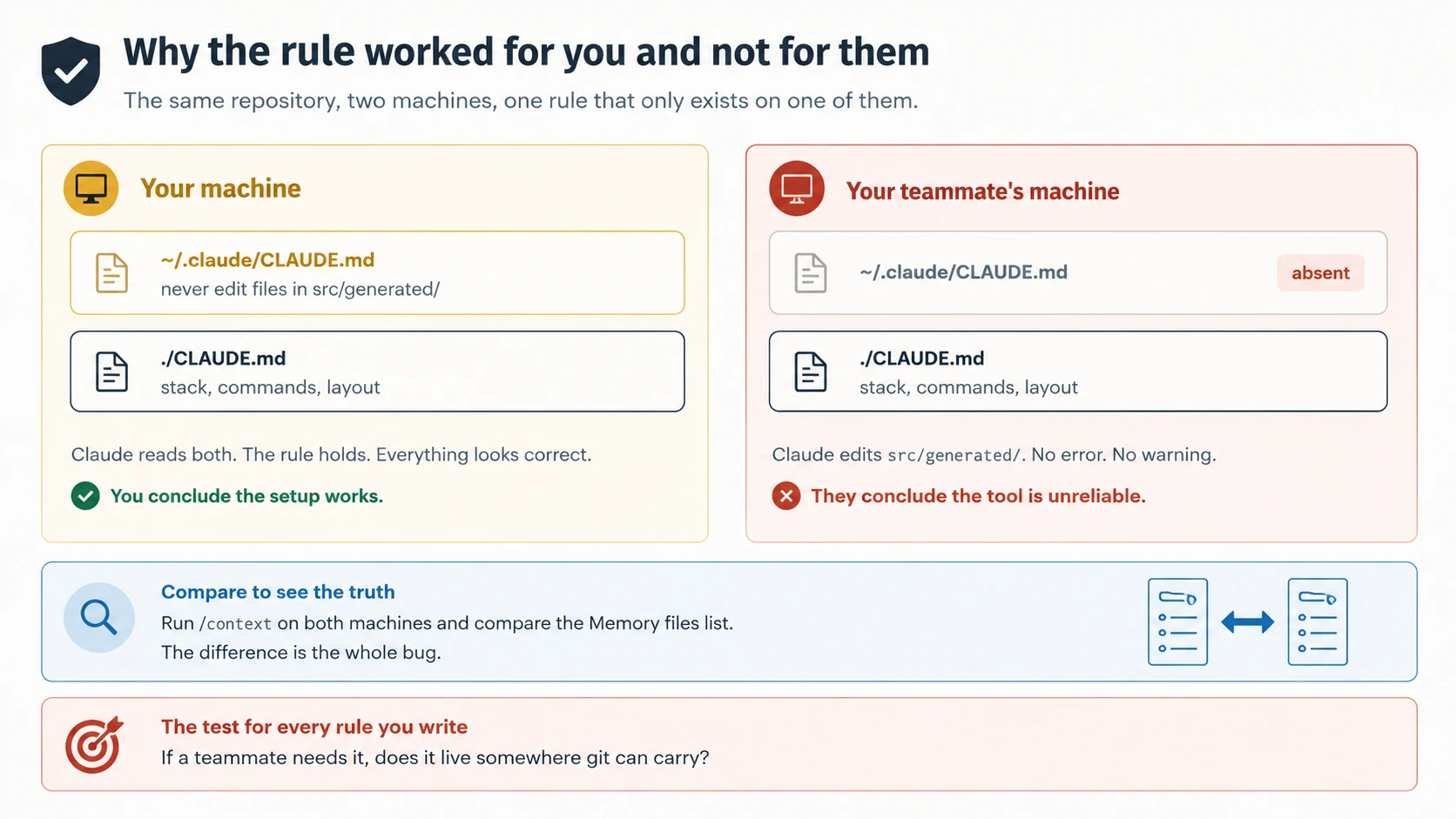
Task: Click the Your teammate's machine heading
Action: [982, 191]
